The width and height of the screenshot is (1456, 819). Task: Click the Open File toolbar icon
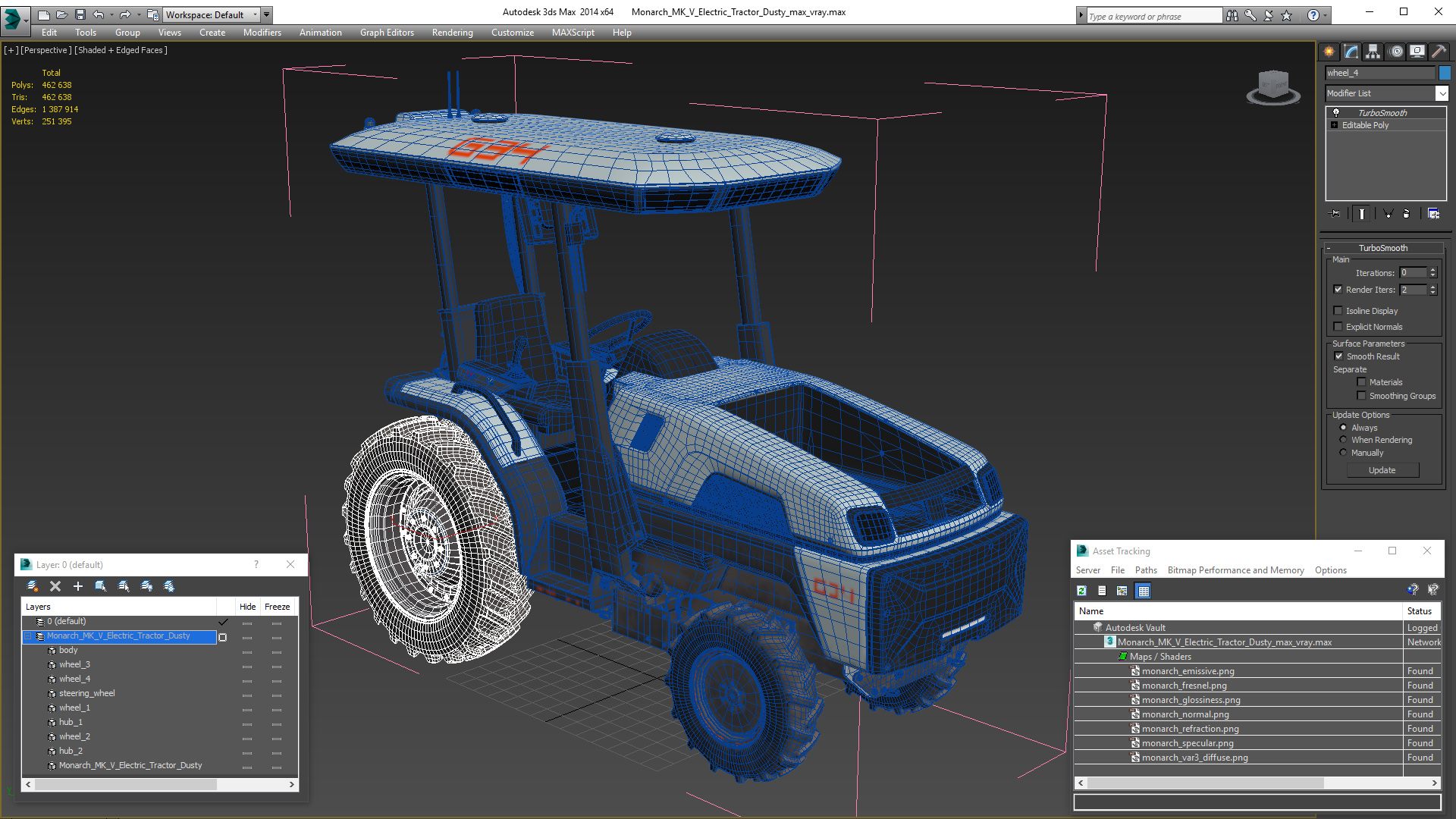[x=62, y=14]
